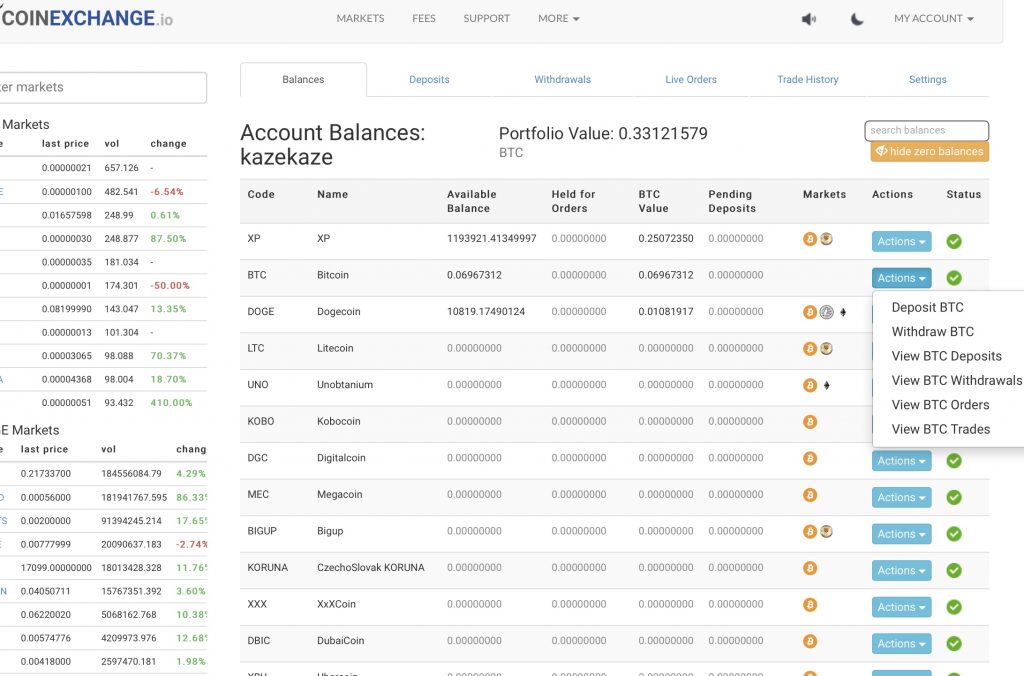Screen dimensions: 1024x676
Task: Open the Dogecoin market icon for Bigup
Action: pos(827,532)
